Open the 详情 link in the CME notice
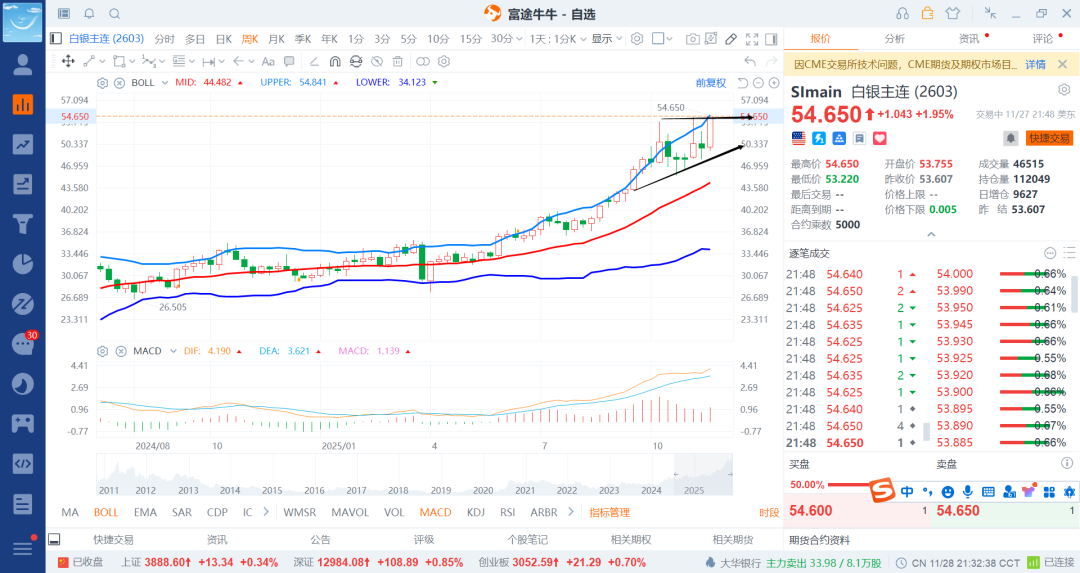 click(x=1035, y=64)
